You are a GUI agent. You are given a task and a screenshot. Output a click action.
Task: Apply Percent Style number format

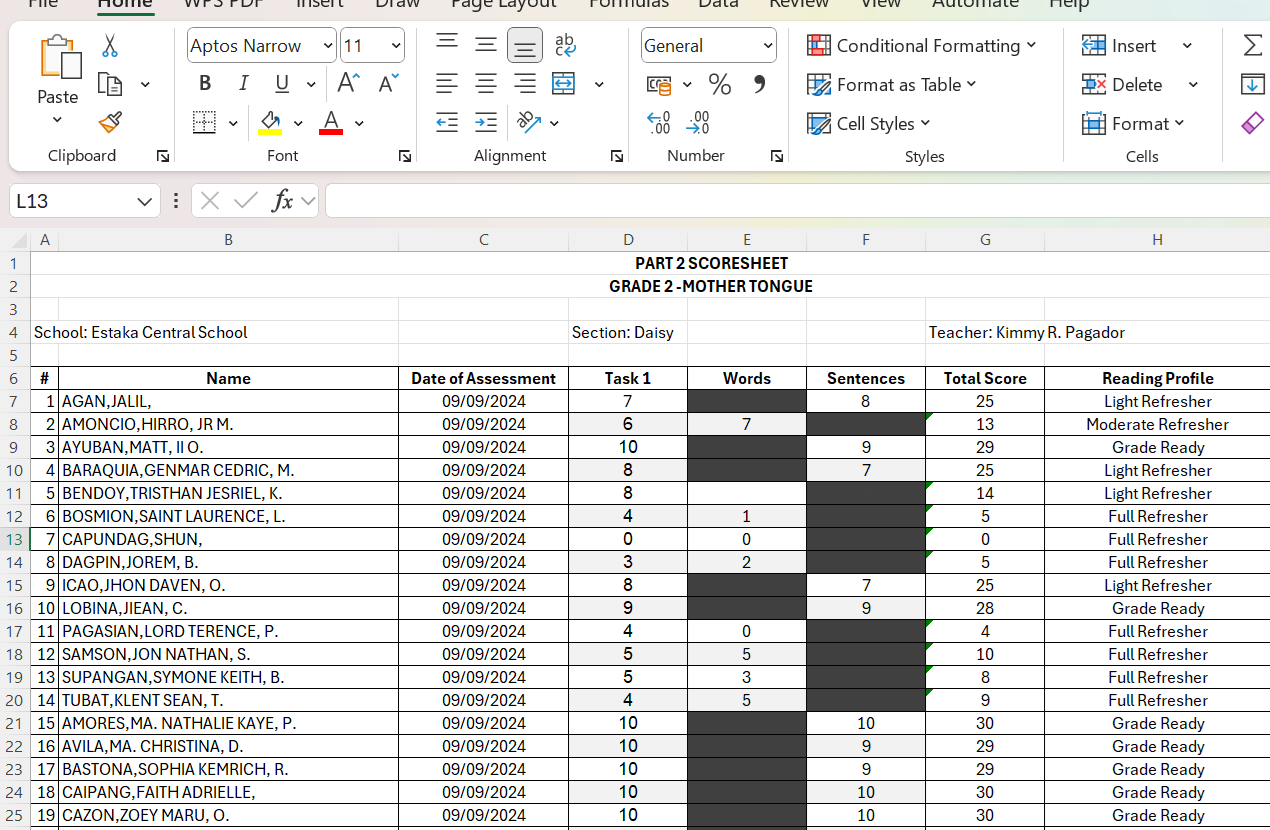click(719, 84)
